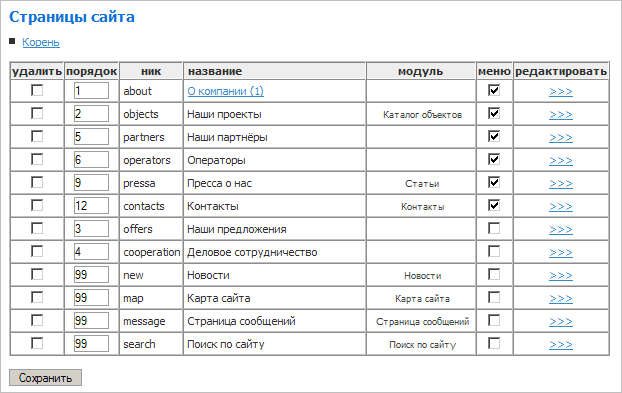
Task: Enable menu checkbox for Новости row
Action: click(494, 274)
